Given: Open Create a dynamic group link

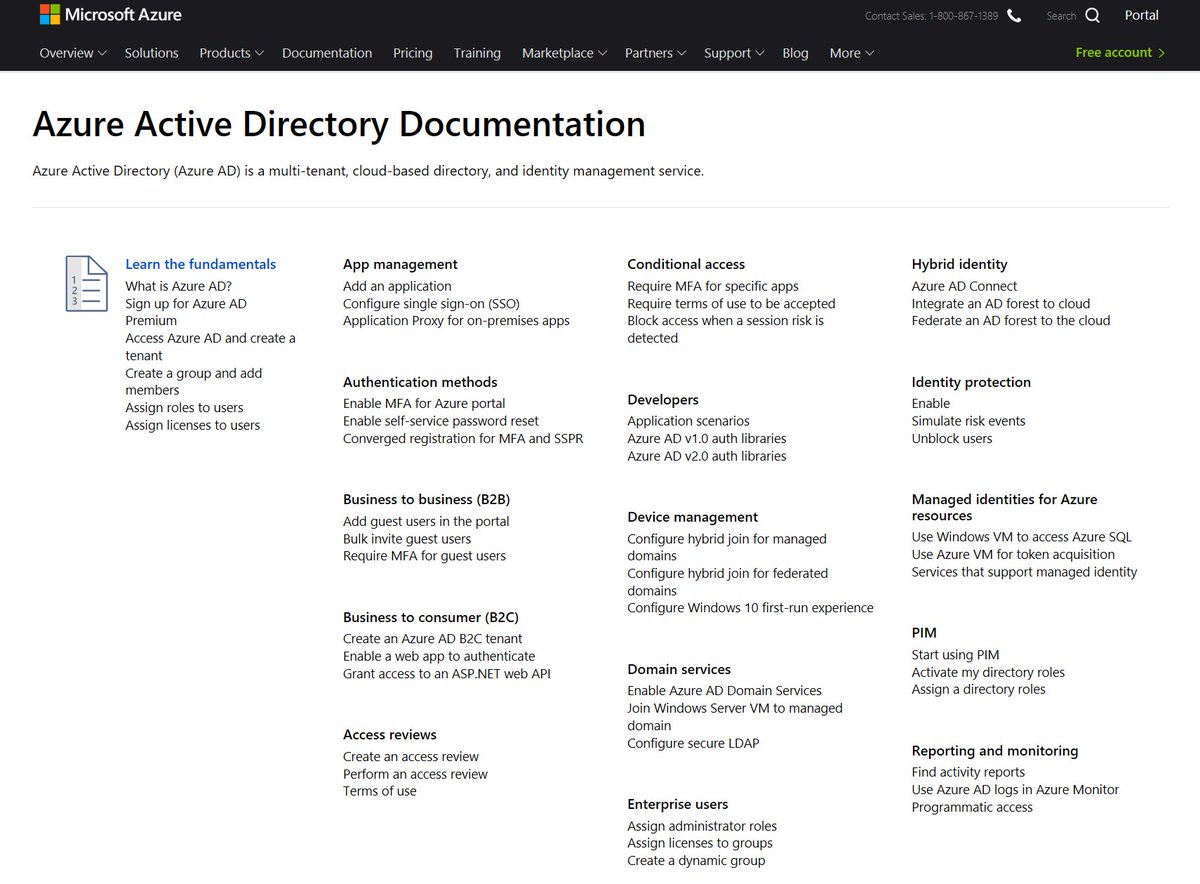Looking at the screenshot, I should pos(696,861).
